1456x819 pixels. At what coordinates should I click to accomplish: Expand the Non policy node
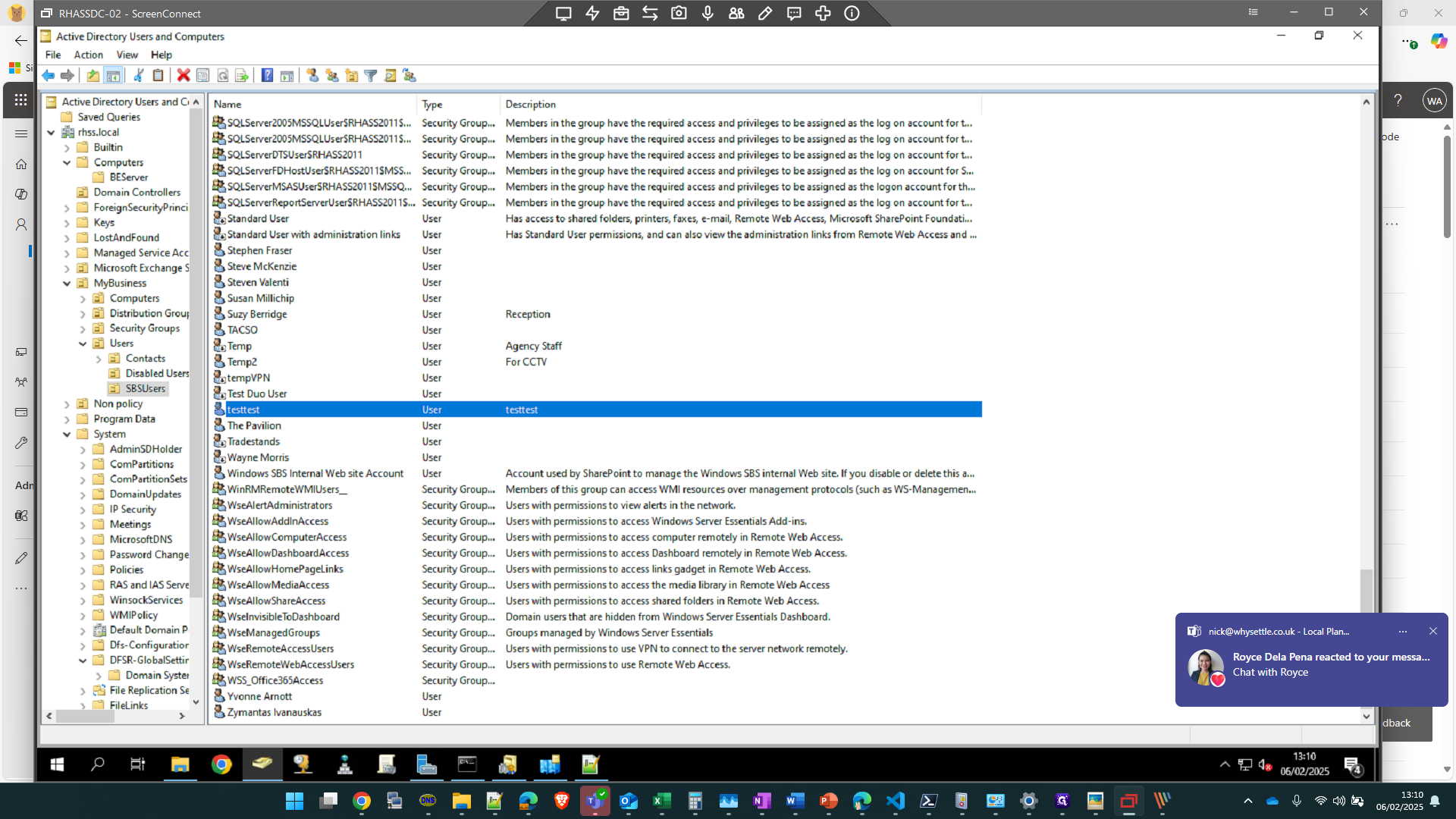(x=67, y=404)
